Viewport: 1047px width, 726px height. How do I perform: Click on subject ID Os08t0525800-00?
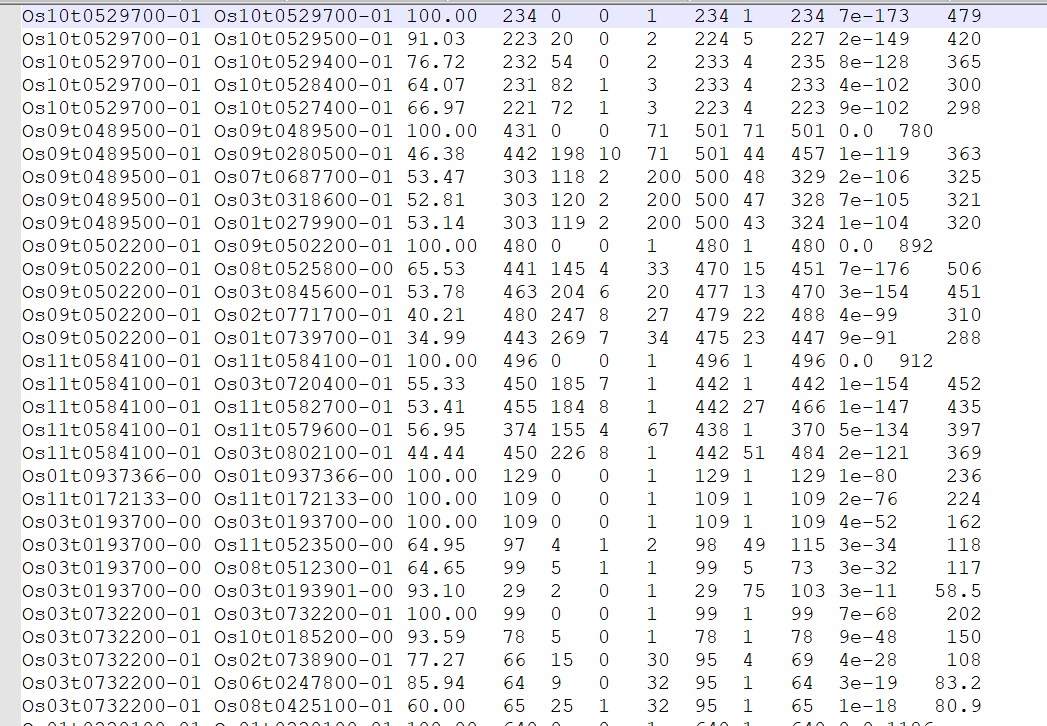pos(304,269)
